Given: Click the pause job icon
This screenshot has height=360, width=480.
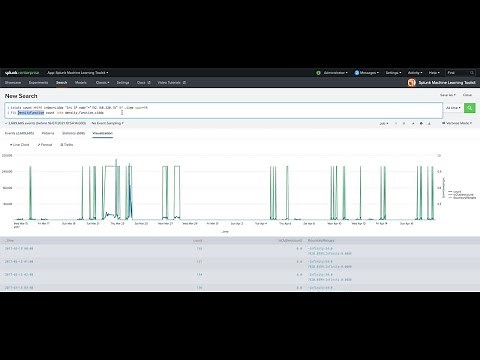Looking at the screenshot, I should (x=396, y=124).
